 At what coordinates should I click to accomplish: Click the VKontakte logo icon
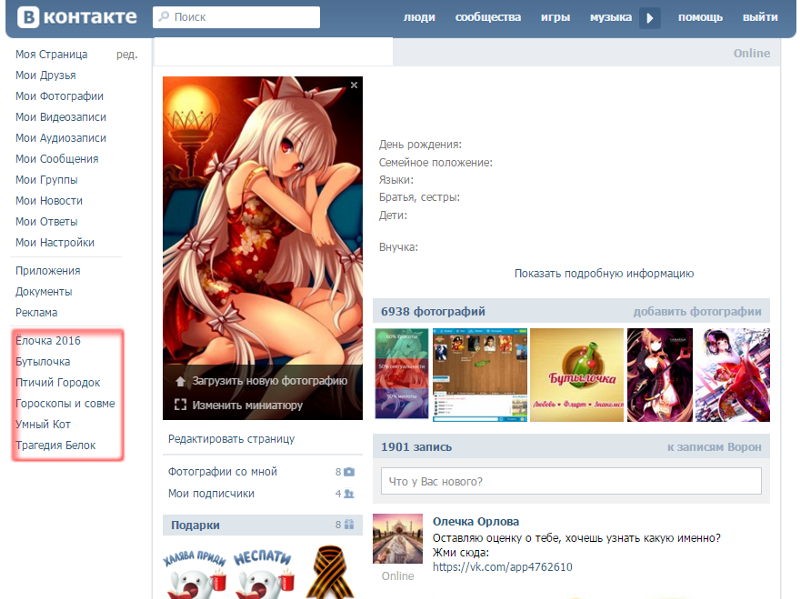(x=28, y=17)
